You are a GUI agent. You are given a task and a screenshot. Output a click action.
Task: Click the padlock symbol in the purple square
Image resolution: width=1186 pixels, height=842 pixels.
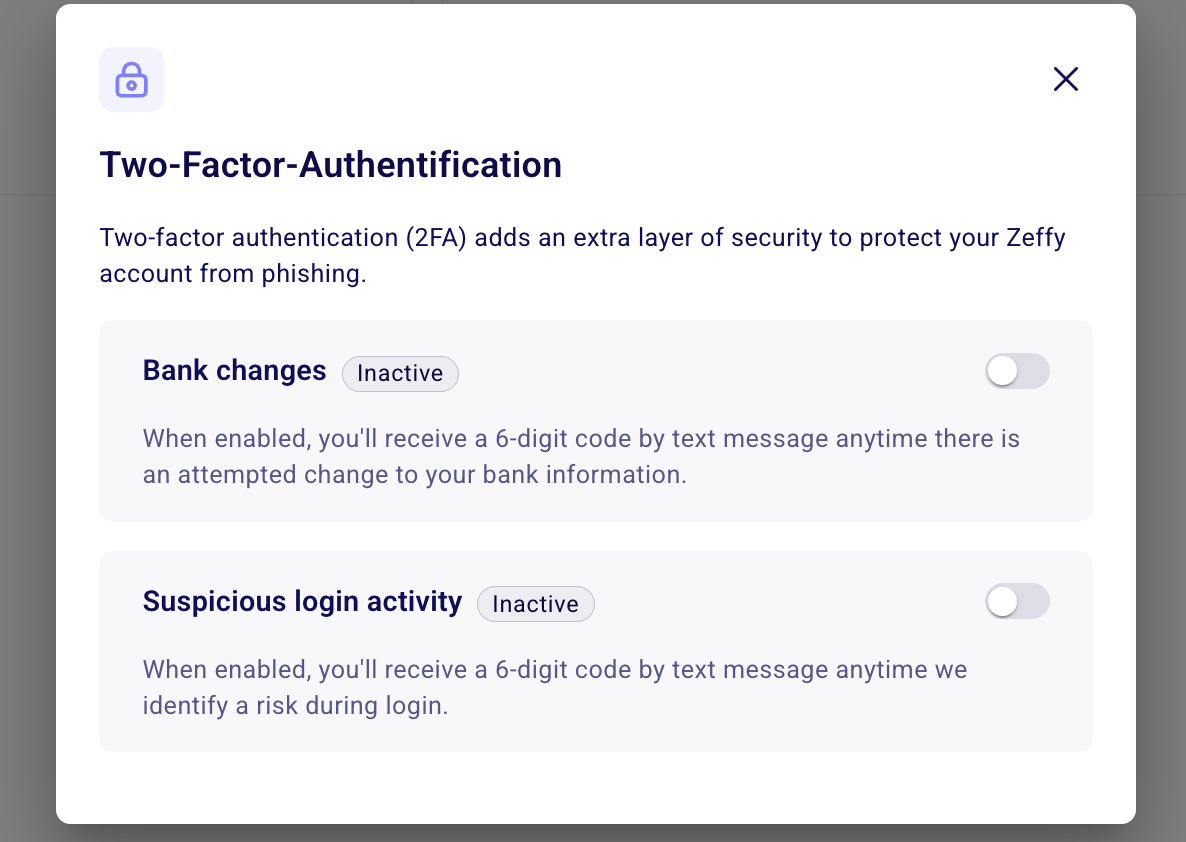coord(131,79)
